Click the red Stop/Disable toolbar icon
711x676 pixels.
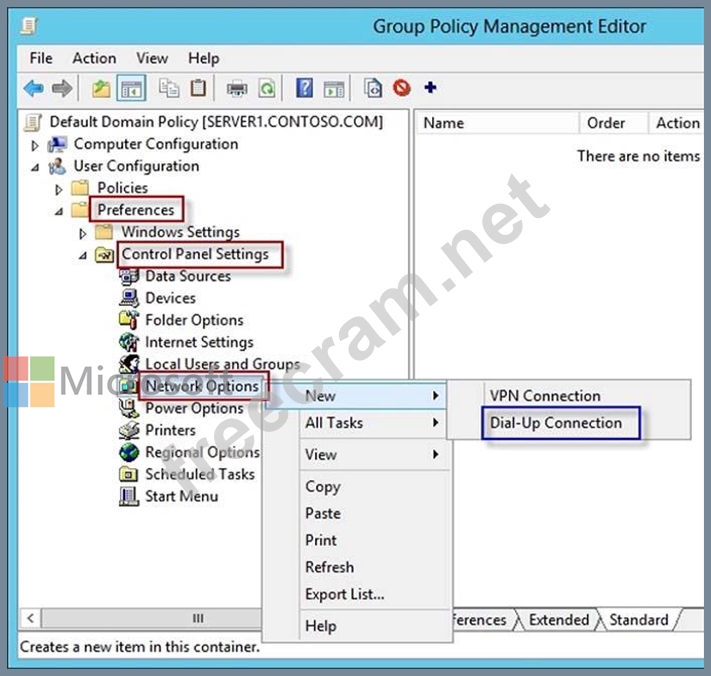point(402,88)
